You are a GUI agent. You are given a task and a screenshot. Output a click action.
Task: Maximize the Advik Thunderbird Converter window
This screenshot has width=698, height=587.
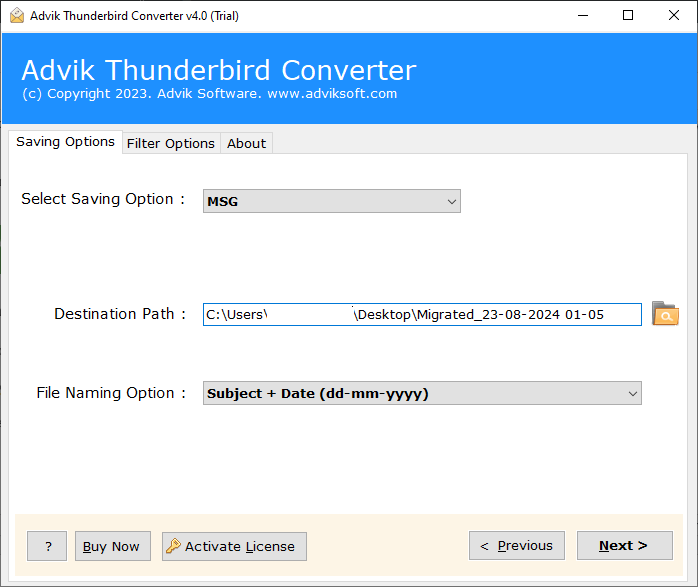(x=628, y=16)
